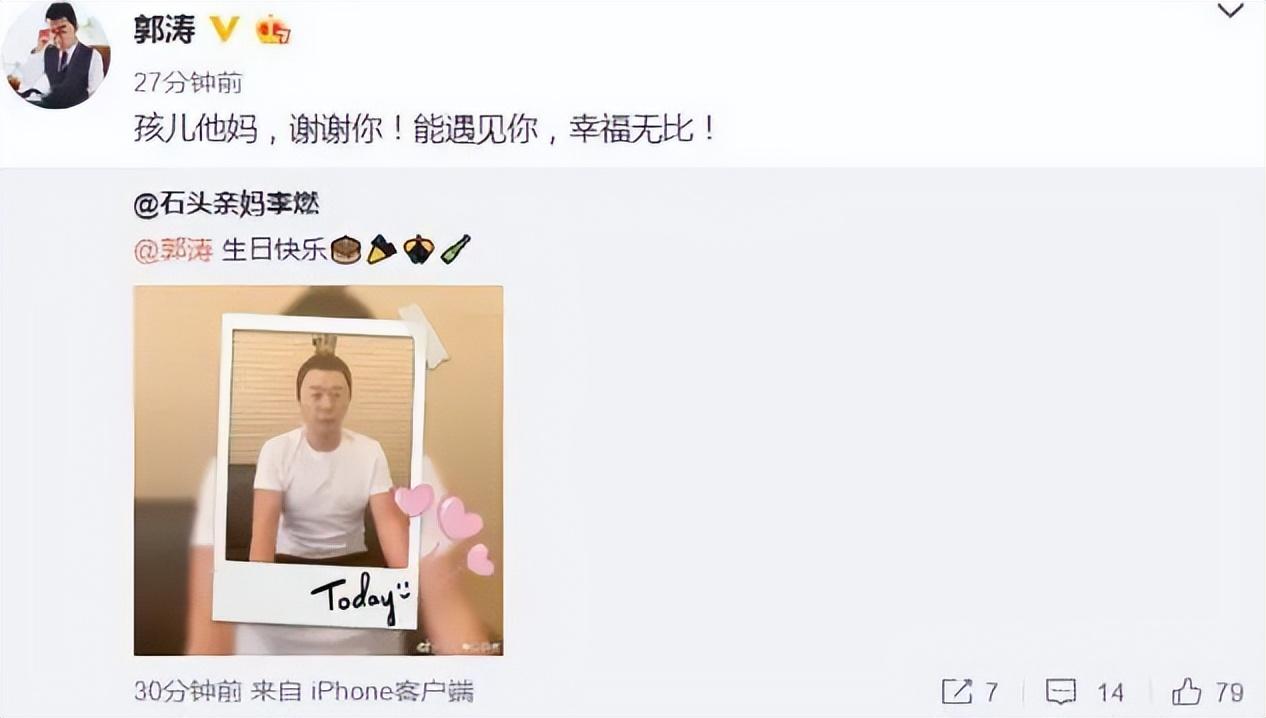Image resolution: width=1266 pixels, height=718 pixels.
Task: Open the Today polaroid photo thumbnail
Action: pyautogui.click(x=318, y=470)
